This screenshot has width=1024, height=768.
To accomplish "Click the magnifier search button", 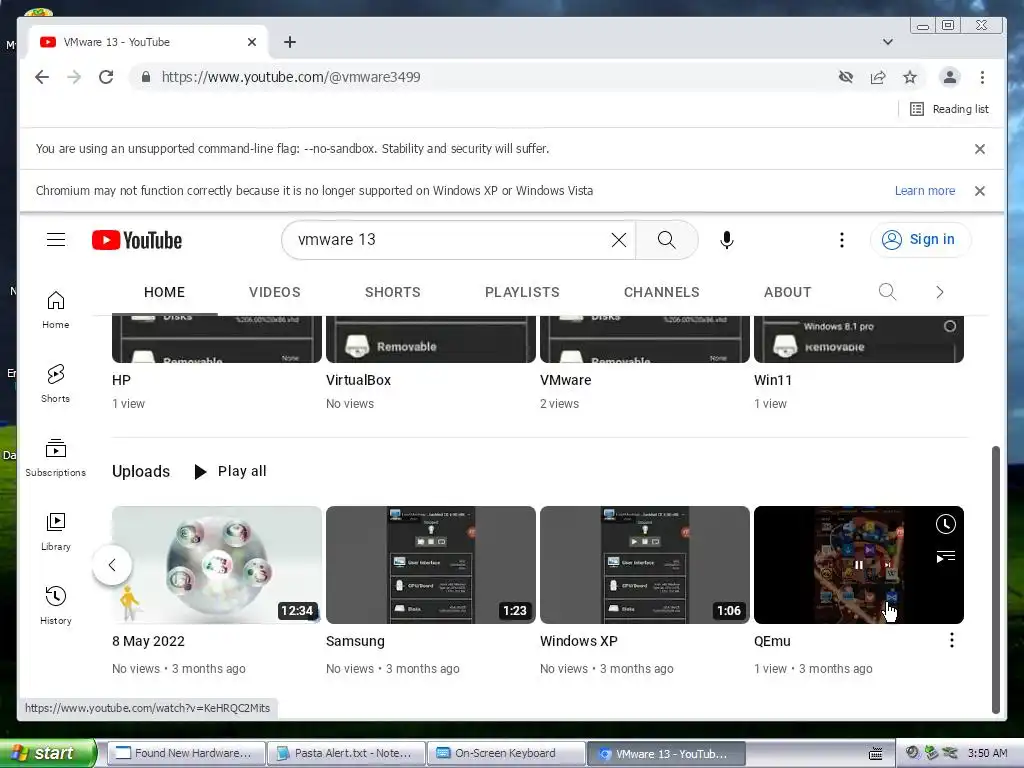I will [667, 240].
